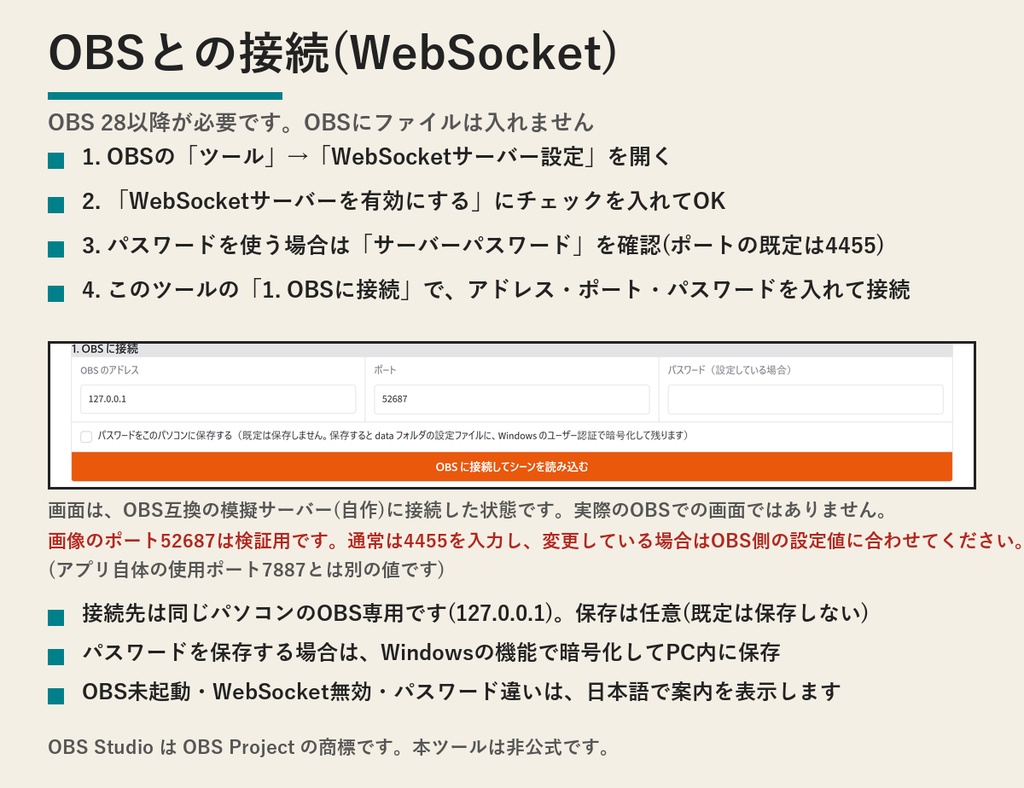Focus the OBS address field showing 127.0.0.1
1024x788 pixels.
(x=218, y=399)
